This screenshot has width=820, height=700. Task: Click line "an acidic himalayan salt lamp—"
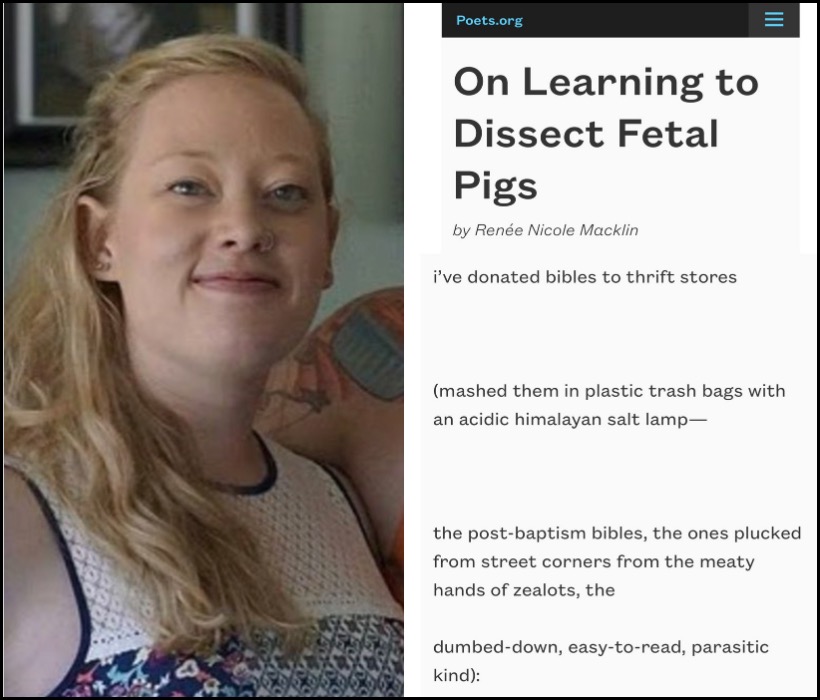[x=570, y=419]
